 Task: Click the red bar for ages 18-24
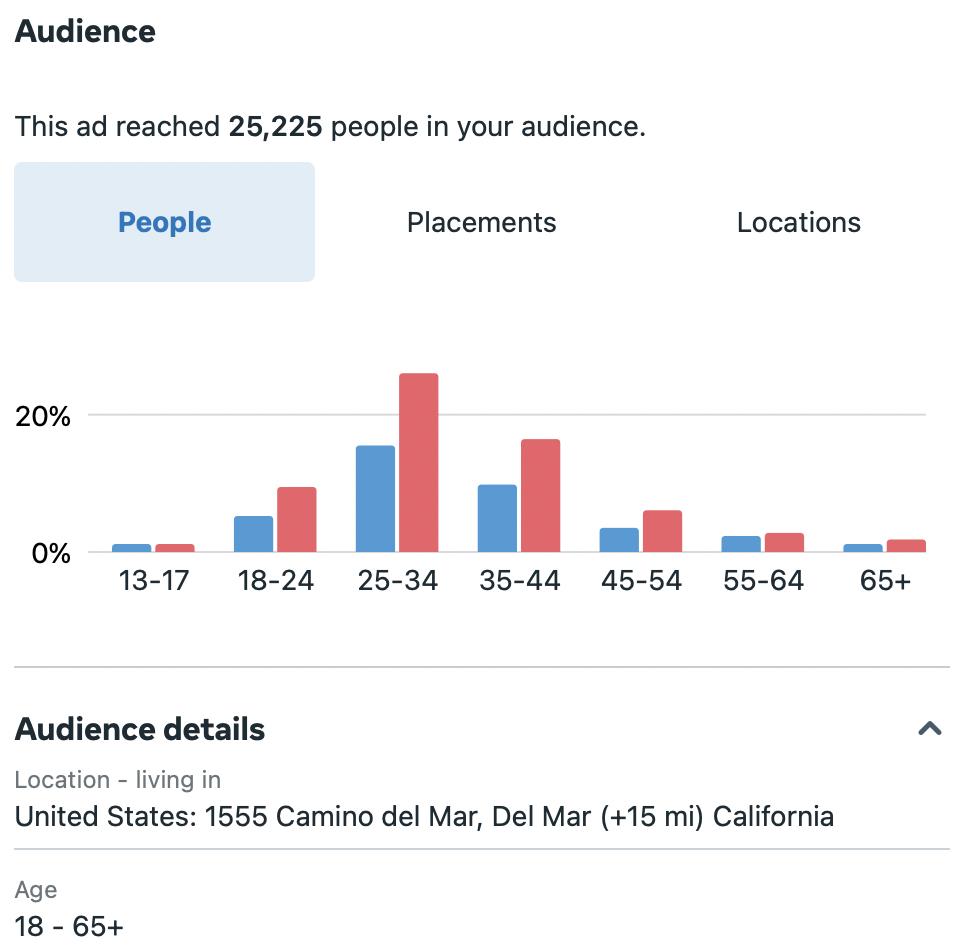click(296, 519)
